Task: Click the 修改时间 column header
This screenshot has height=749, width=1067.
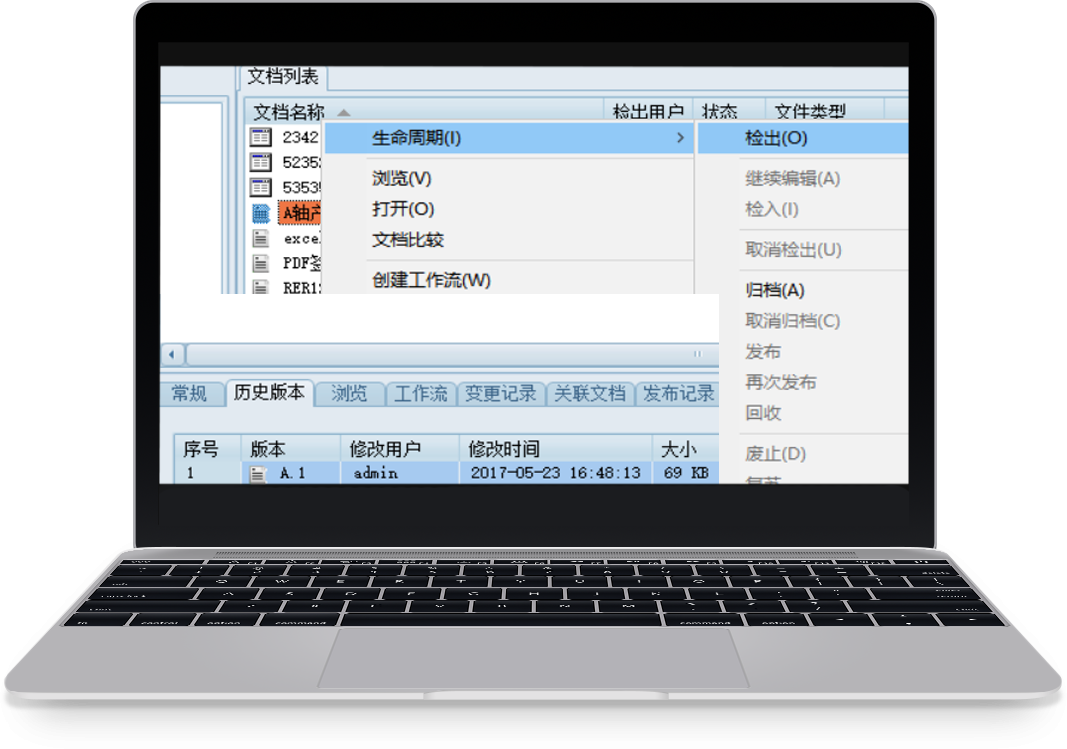Action: click(x=504, y=449)
